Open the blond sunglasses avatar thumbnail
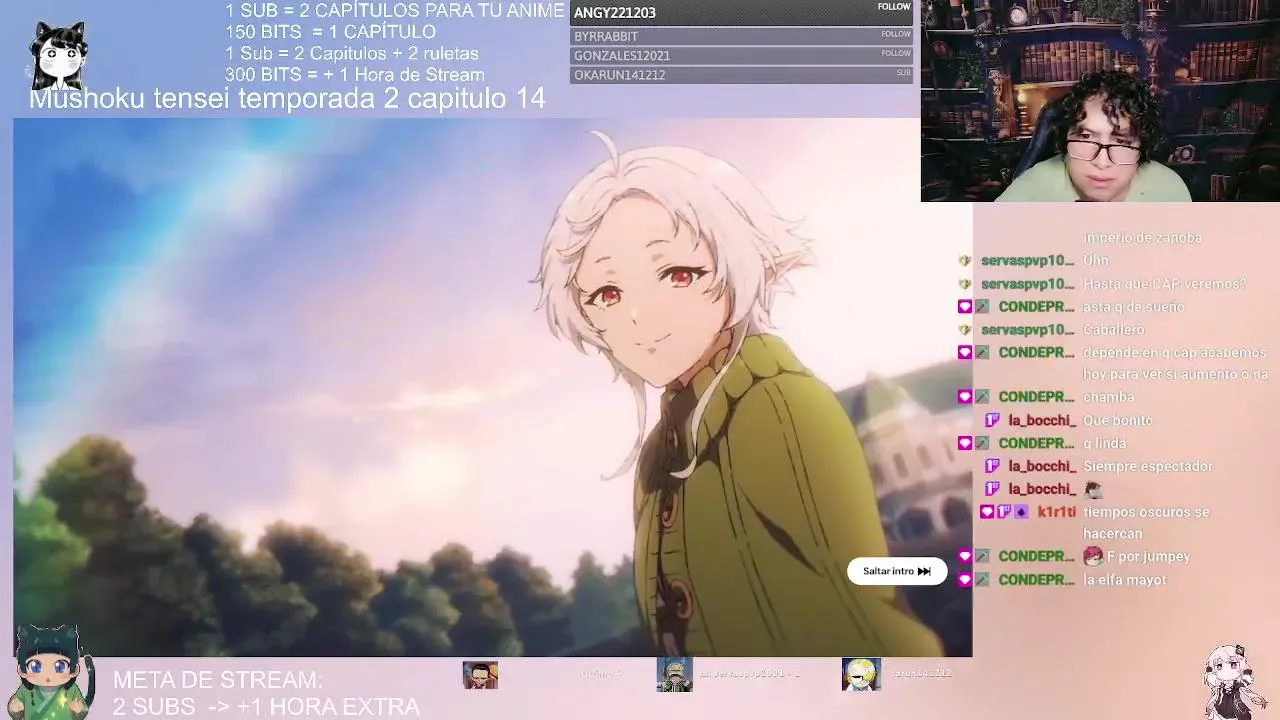Image resolution: width=1280 pixels, height=720 pixels. click(x=860, y=675)
